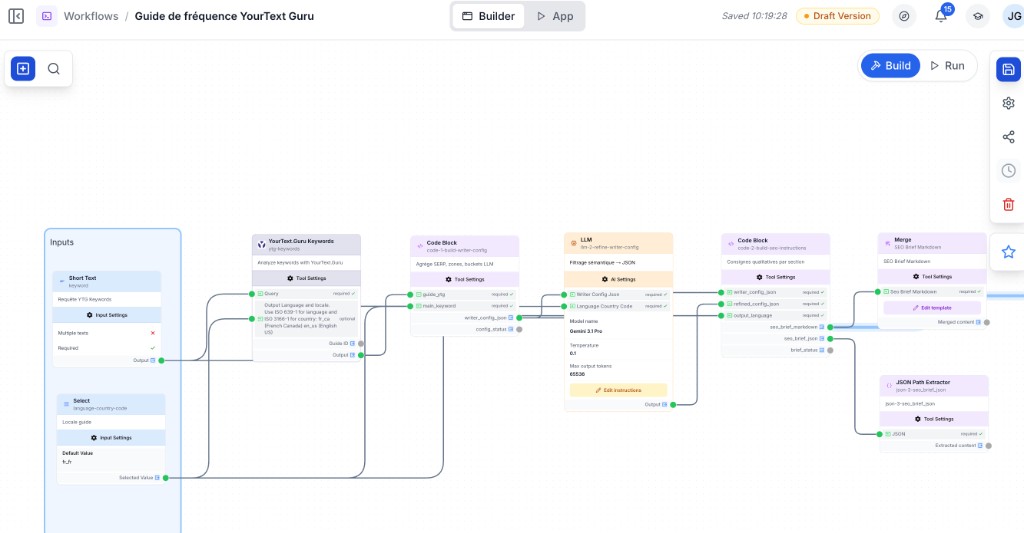Click the share icon in right toolbar
Viewport: 1024px width, 533px height.
[x=1008, y=137]
